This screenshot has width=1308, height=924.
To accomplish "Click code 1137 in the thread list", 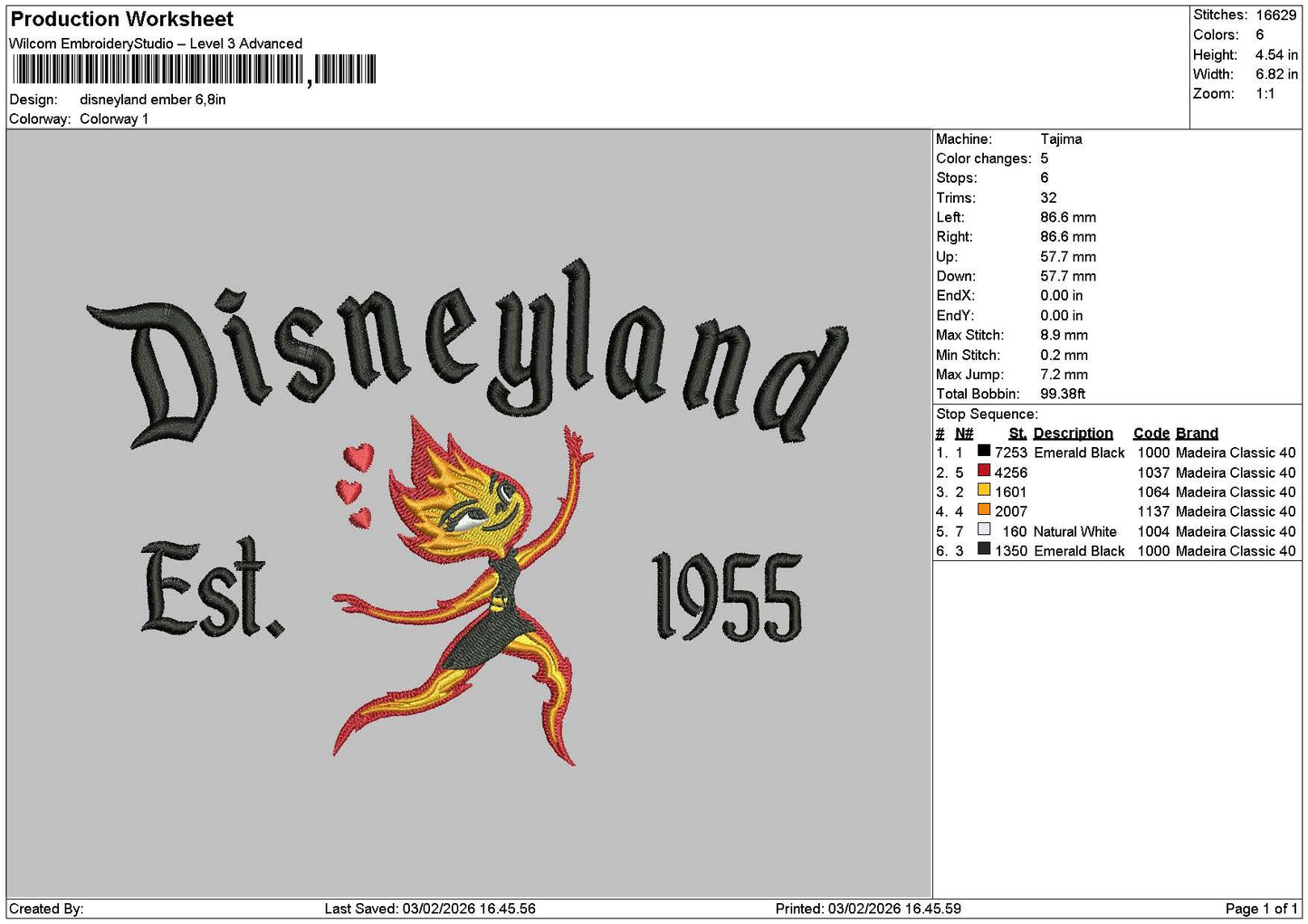I will (1153, 511).
